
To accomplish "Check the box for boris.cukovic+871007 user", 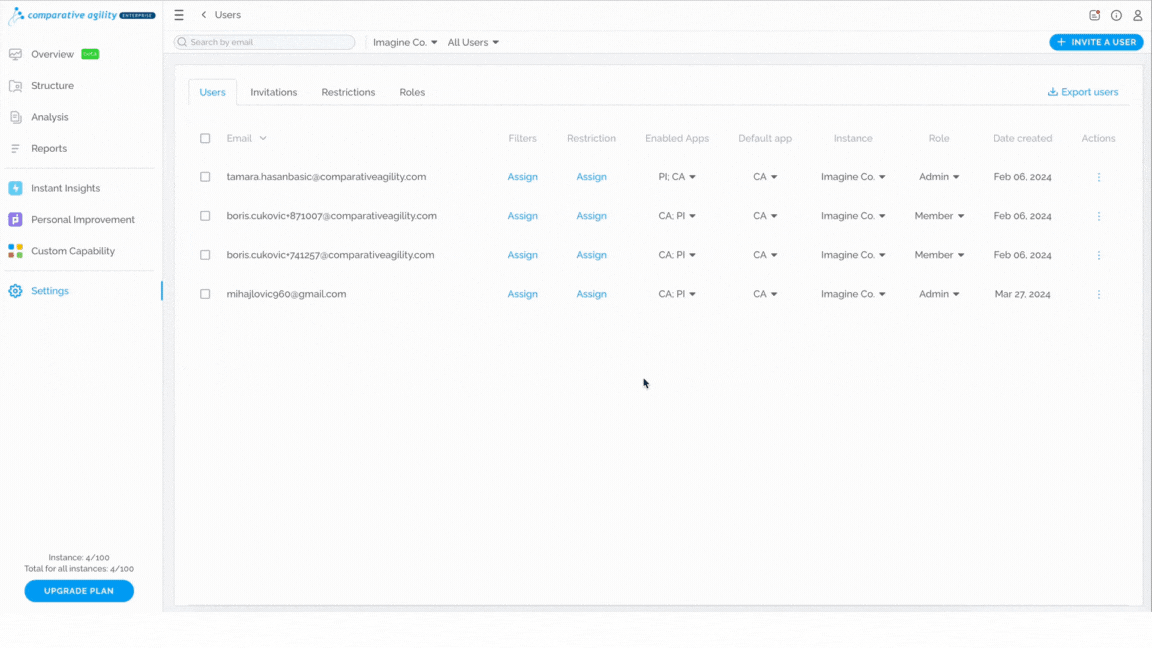I will point(205,216).
